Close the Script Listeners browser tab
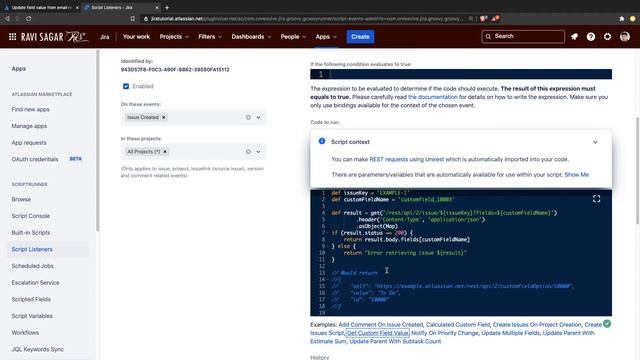 click(x=157, y=7)
